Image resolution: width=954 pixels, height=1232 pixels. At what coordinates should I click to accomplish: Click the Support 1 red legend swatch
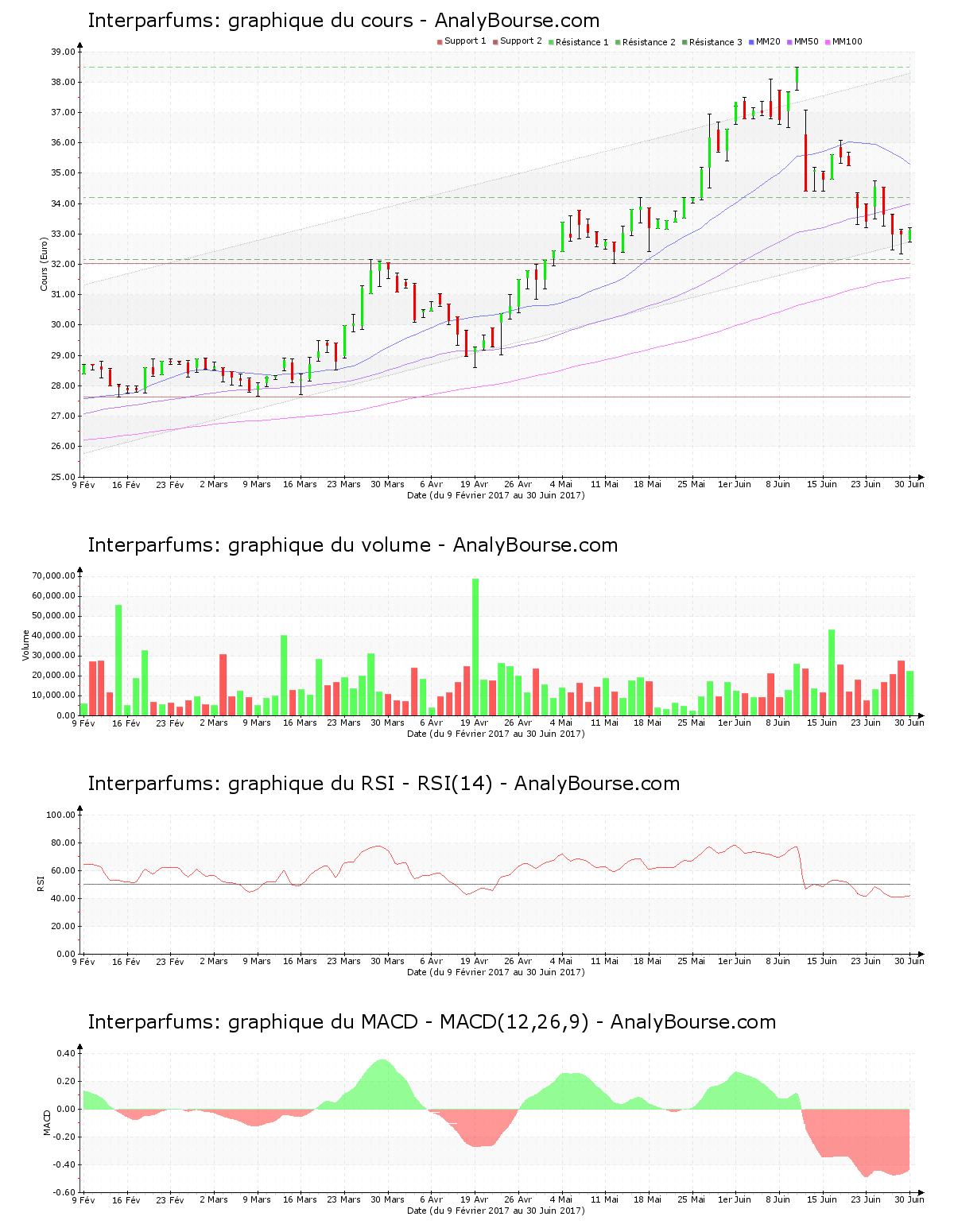[440, 41]
